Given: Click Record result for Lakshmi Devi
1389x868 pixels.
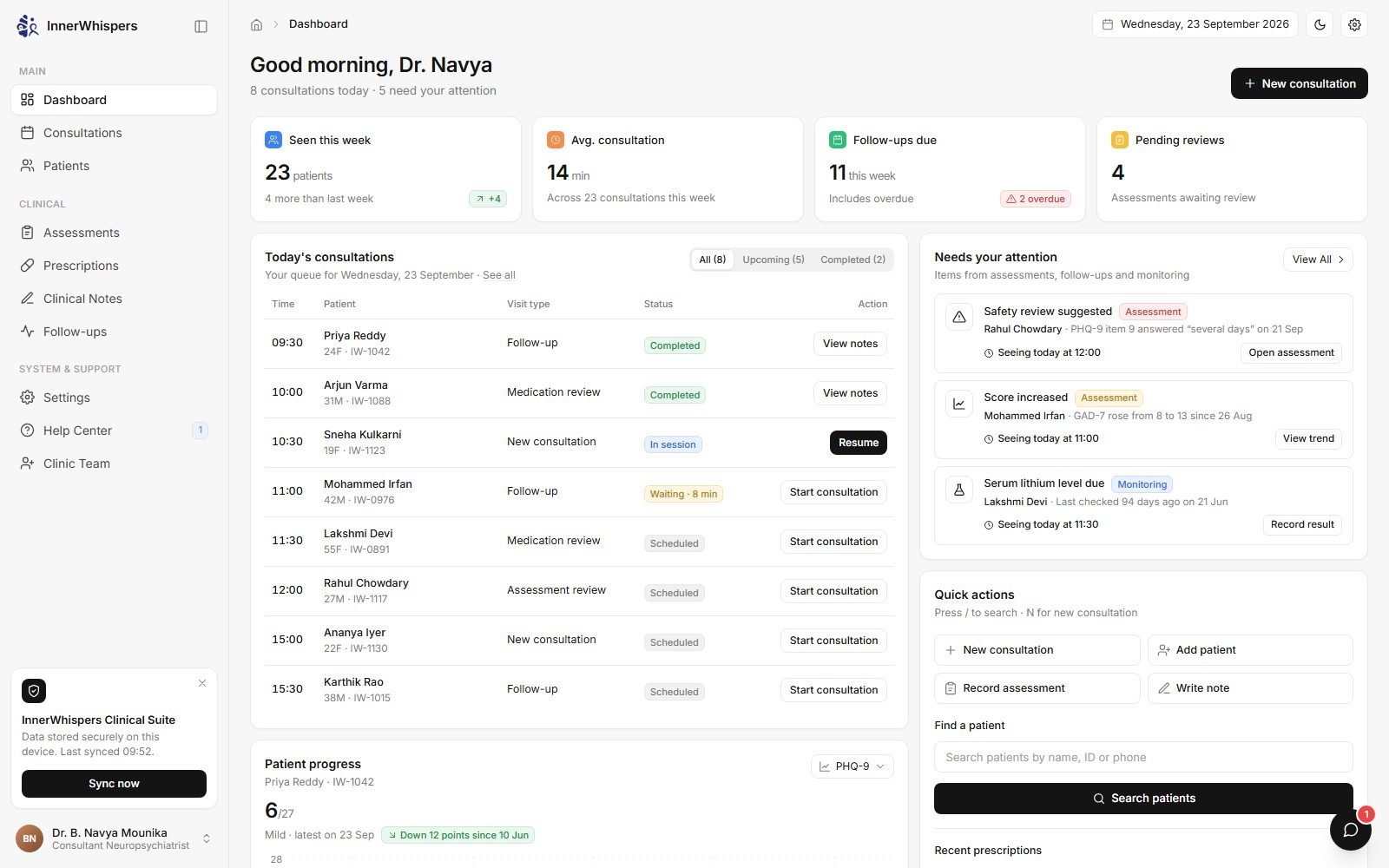Looking at the screenshot, I should 1302,524.
